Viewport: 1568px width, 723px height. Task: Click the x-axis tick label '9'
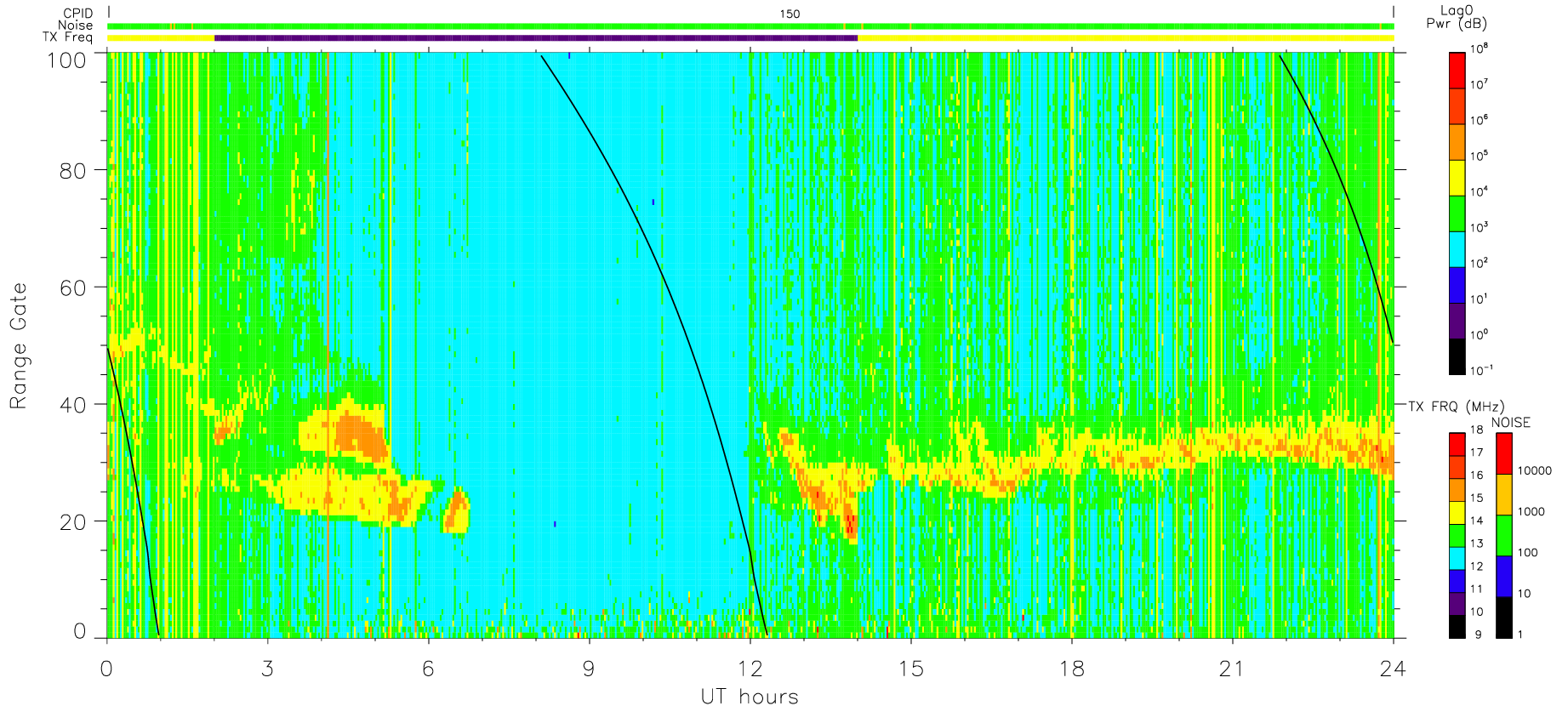(x=589, y=669)
